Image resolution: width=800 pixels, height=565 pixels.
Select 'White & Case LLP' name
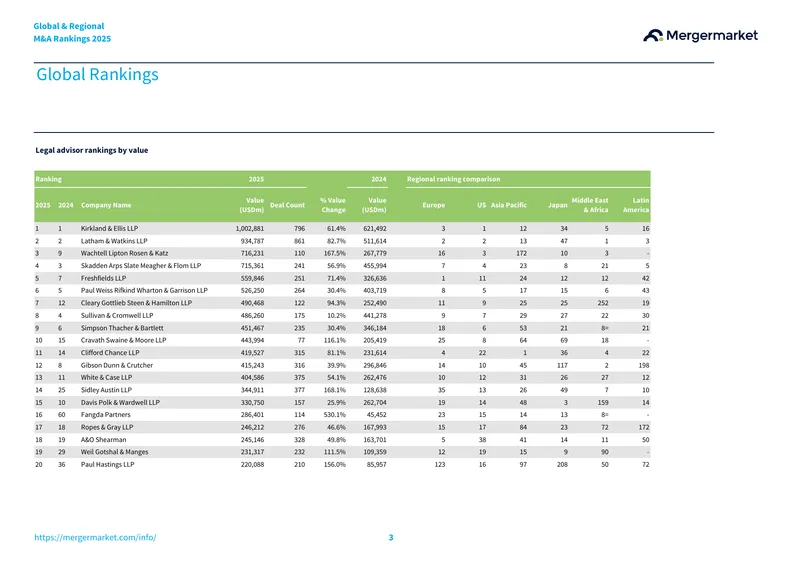pyautogui.click(x=106, y=378)
